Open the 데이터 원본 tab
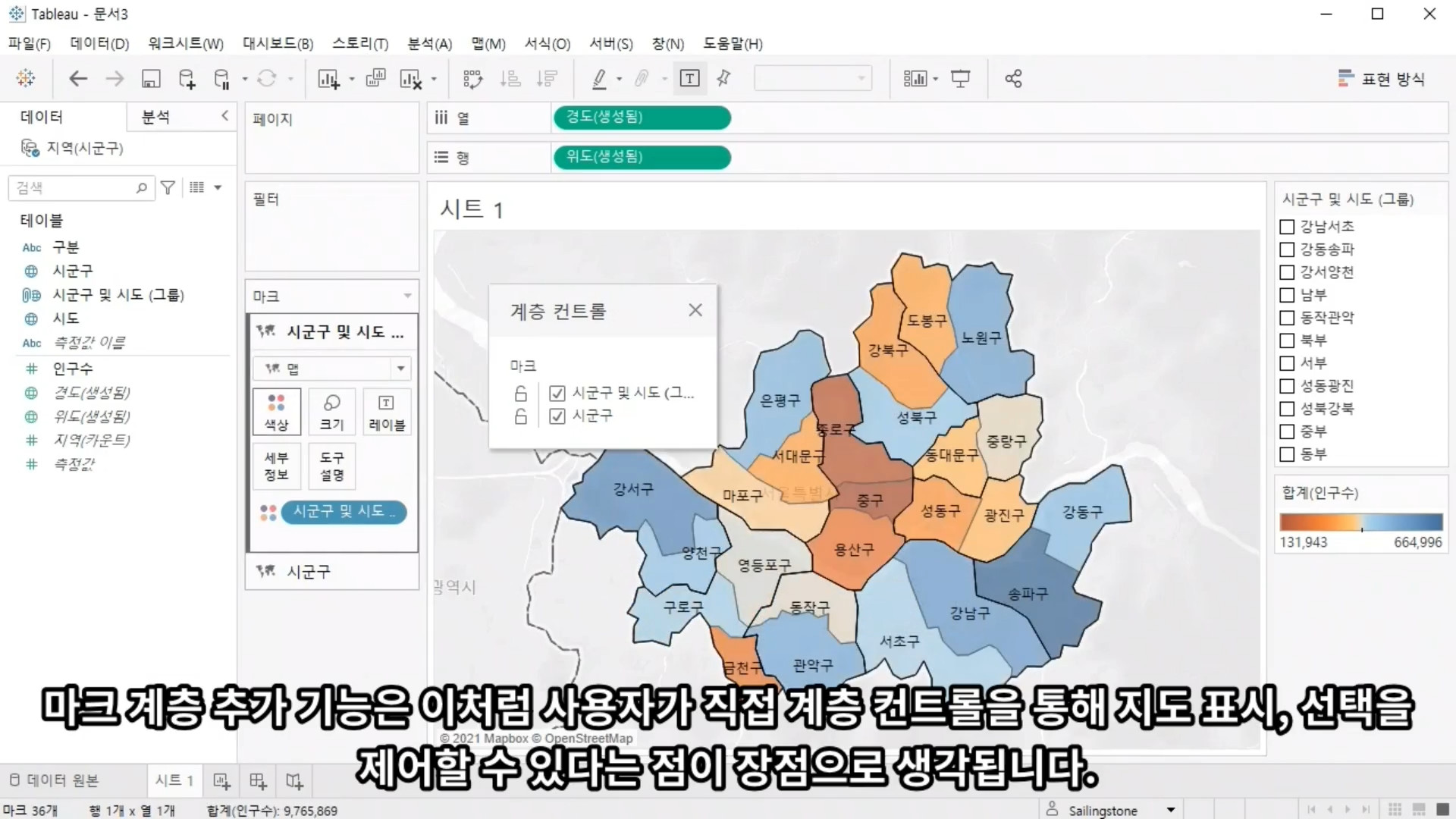The image size is (1456, 819). tap(55, 780)
